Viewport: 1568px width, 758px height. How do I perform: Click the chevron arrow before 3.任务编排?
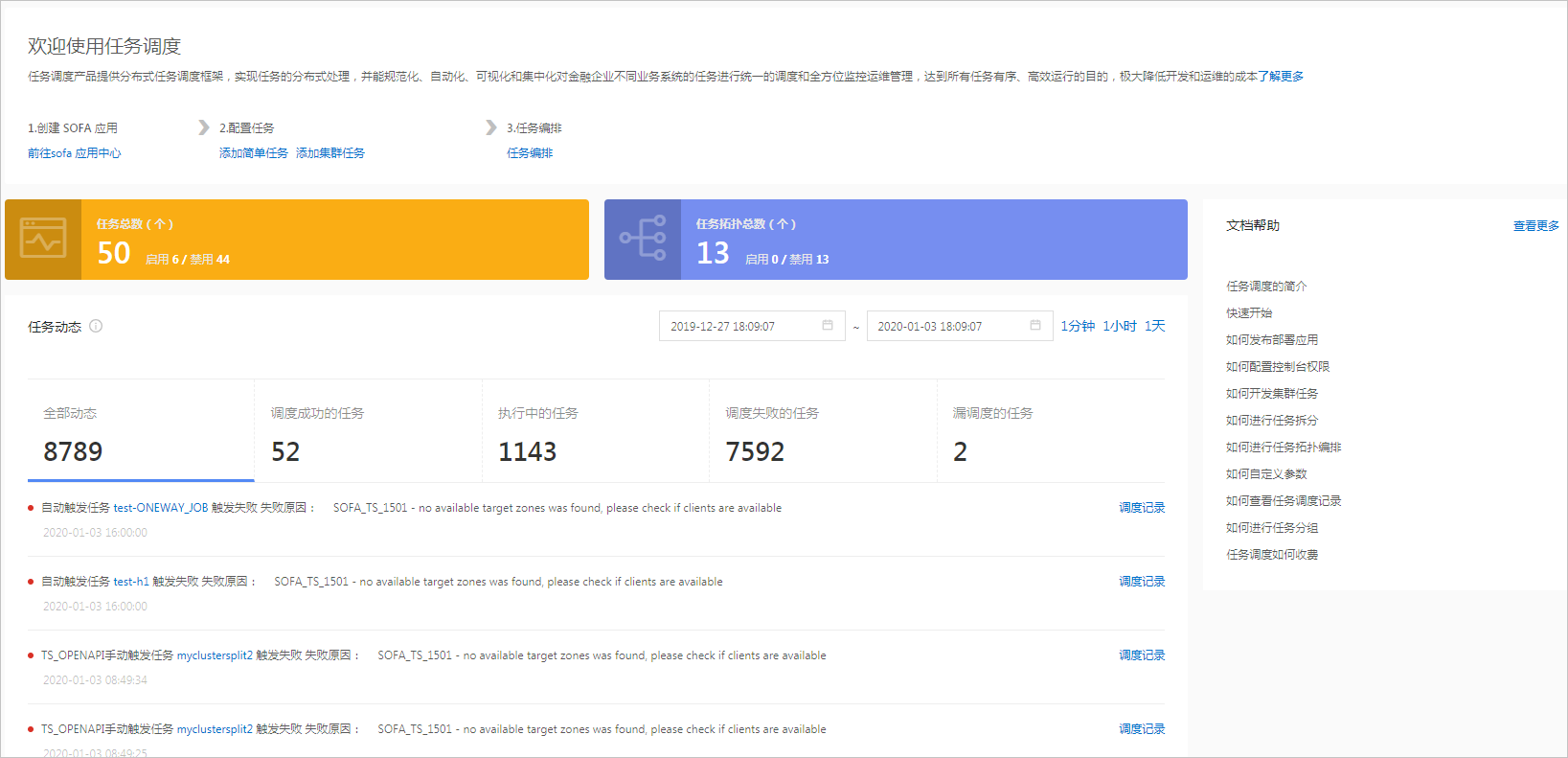click(x=490, y=127)
